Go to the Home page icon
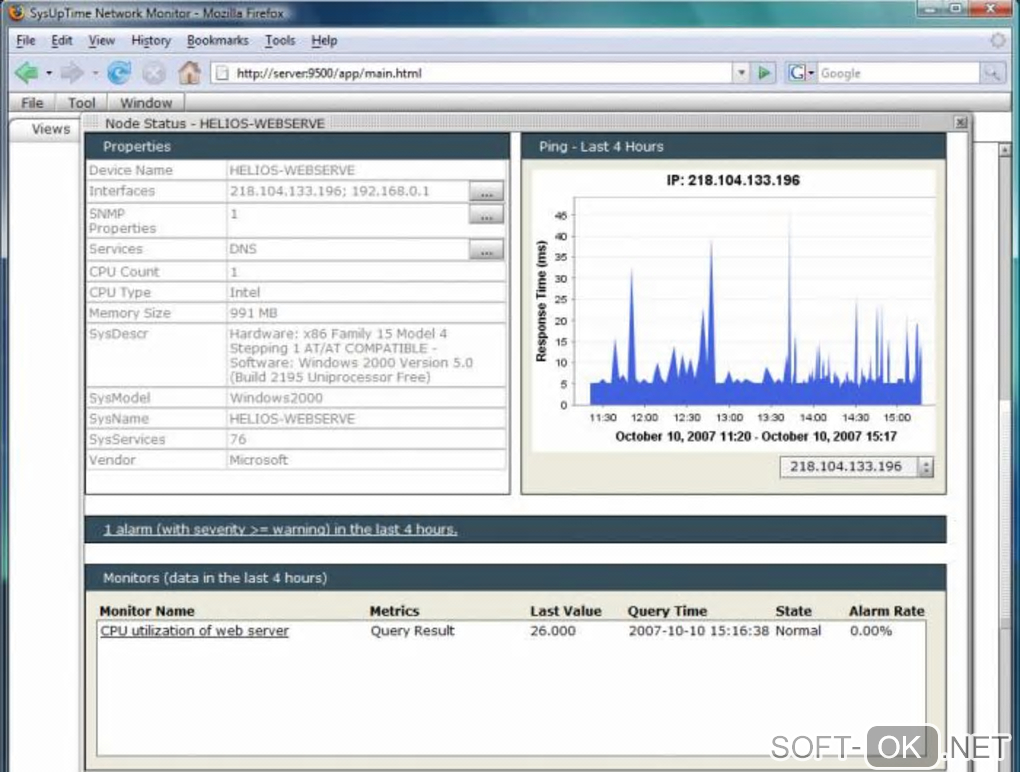Viewport: 1020px width, 772px height. [x=189, y=73]
